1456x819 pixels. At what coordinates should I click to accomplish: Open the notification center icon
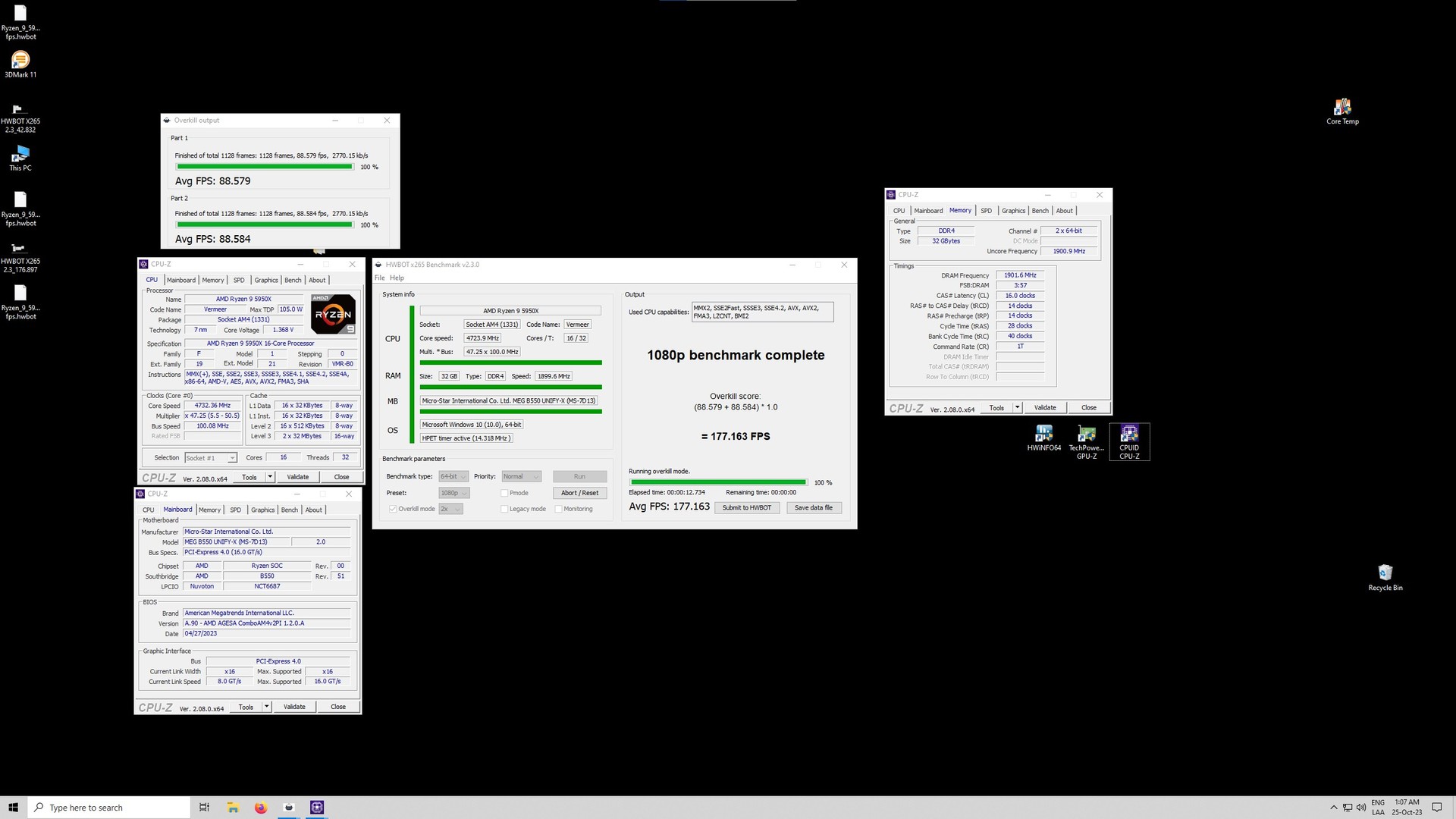tap(1436, 808)
